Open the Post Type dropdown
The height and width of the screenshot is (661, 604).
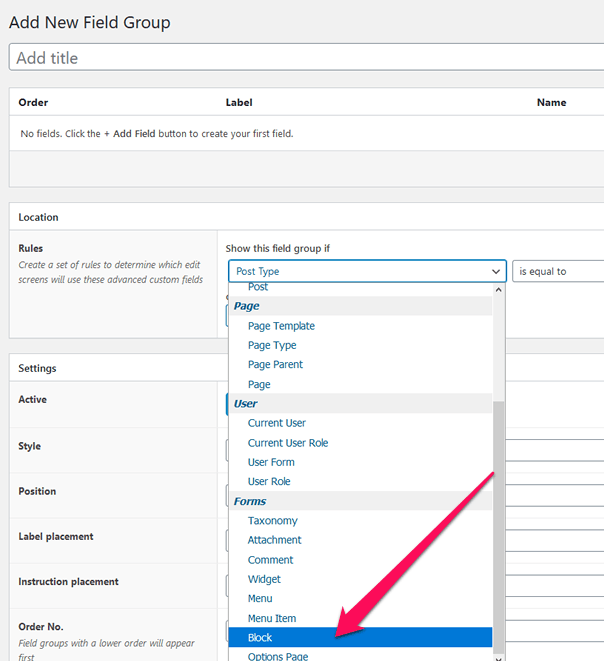(x=366, y=271)
